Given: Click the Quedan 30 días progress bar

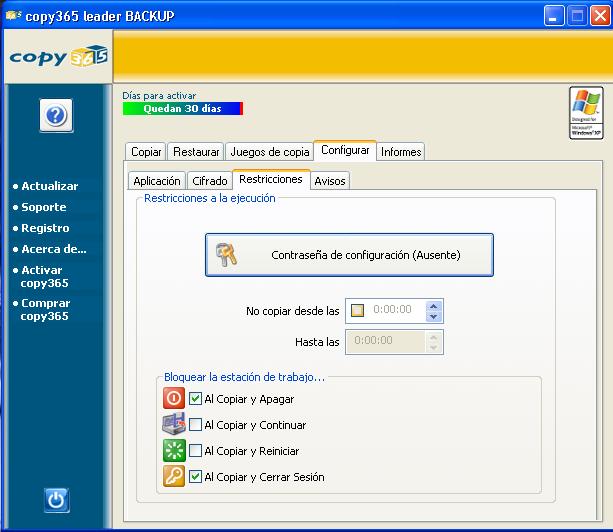Looking at the screenshot, I should point(183,108).
